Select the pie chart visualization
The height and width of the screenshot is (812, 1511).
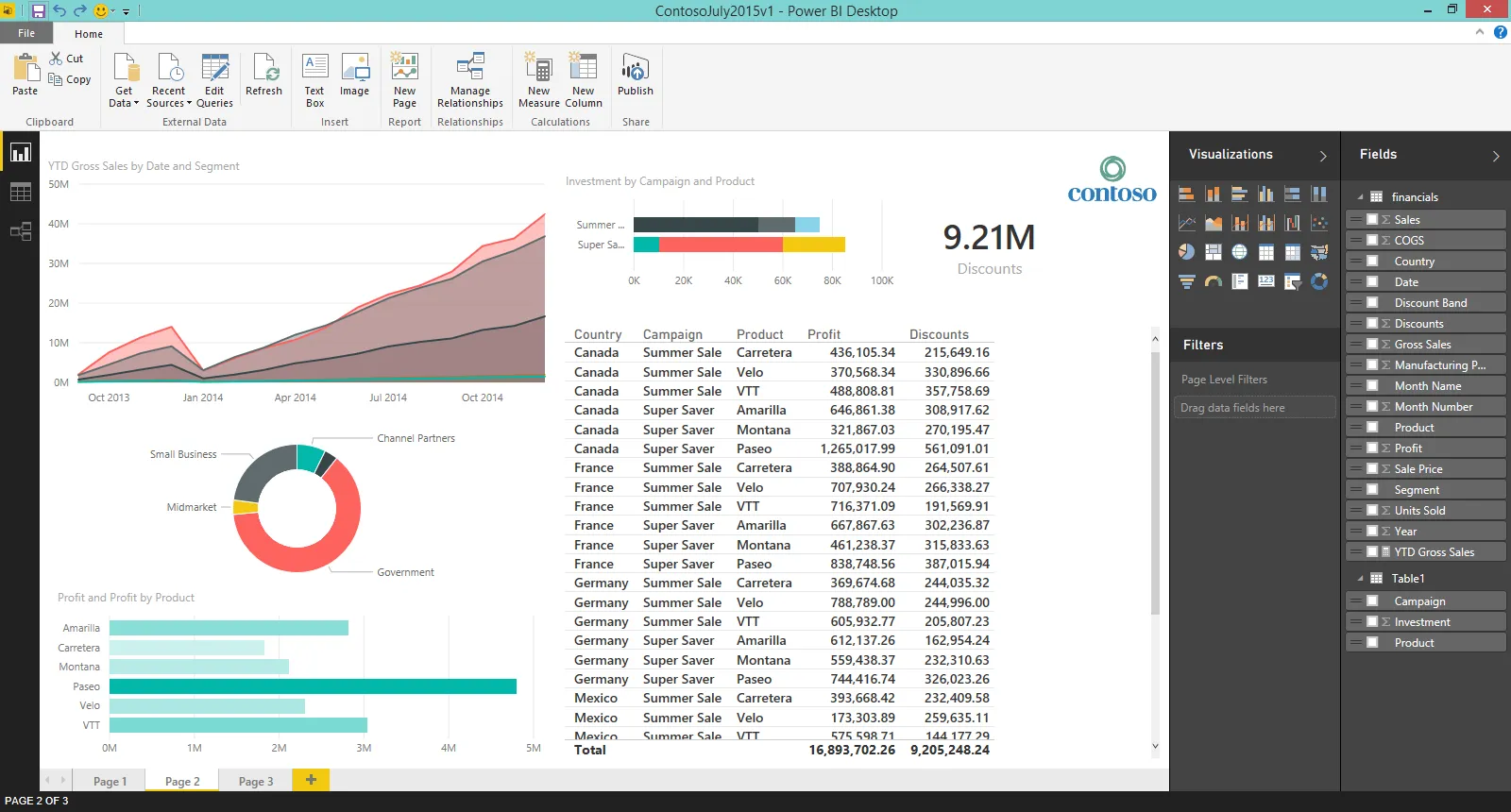click(1187, 252)
